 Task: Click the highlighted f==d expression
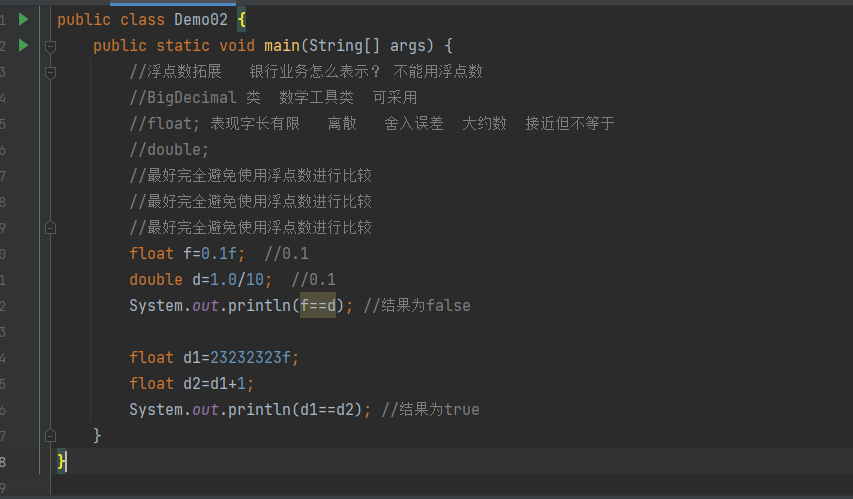coord(318,305)
